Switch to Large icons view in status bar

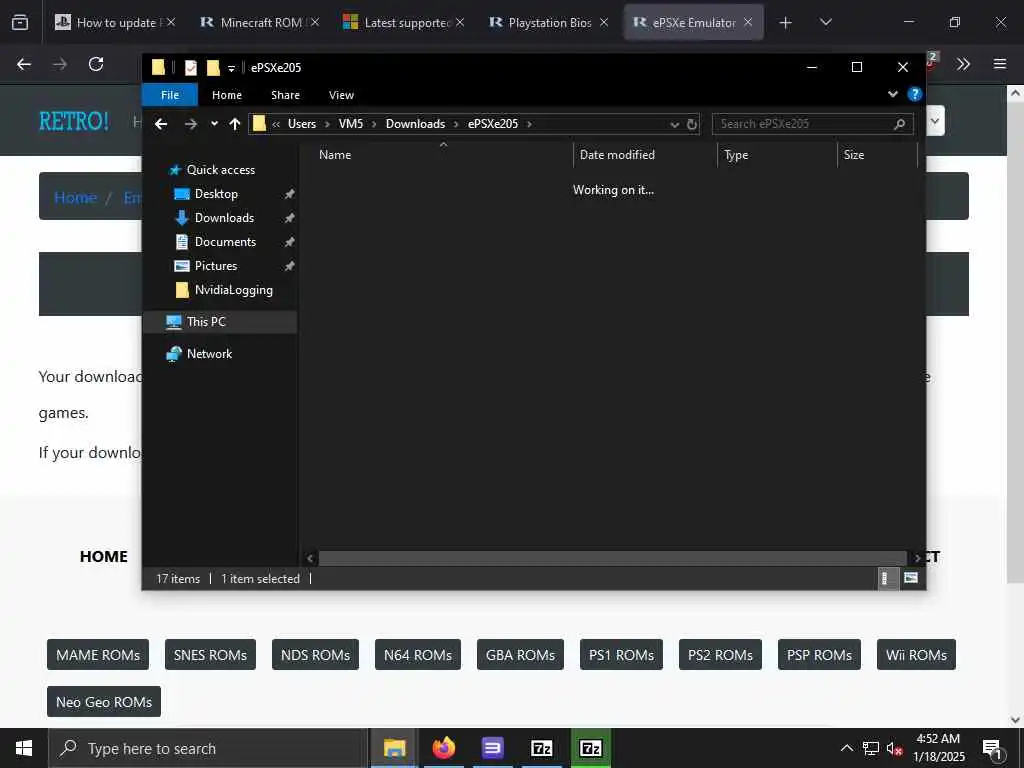pos(911,579)
